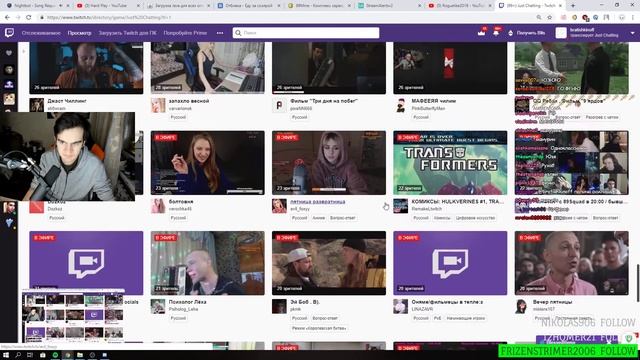Click the 'Цифровое искусство' tag on comics stream
The height and width of the screenshot is (360, 640).
click(475, 218)
